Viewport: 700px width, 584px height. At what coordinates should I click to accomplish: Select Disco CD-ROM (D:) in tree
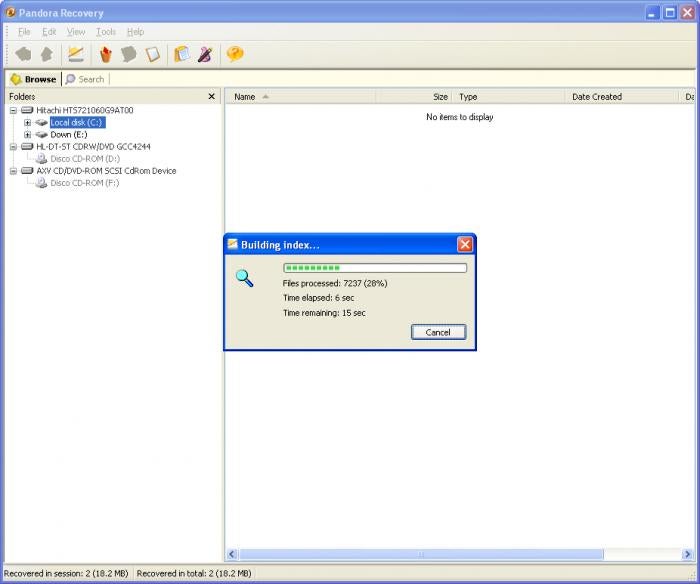click(x=85, y=159)
